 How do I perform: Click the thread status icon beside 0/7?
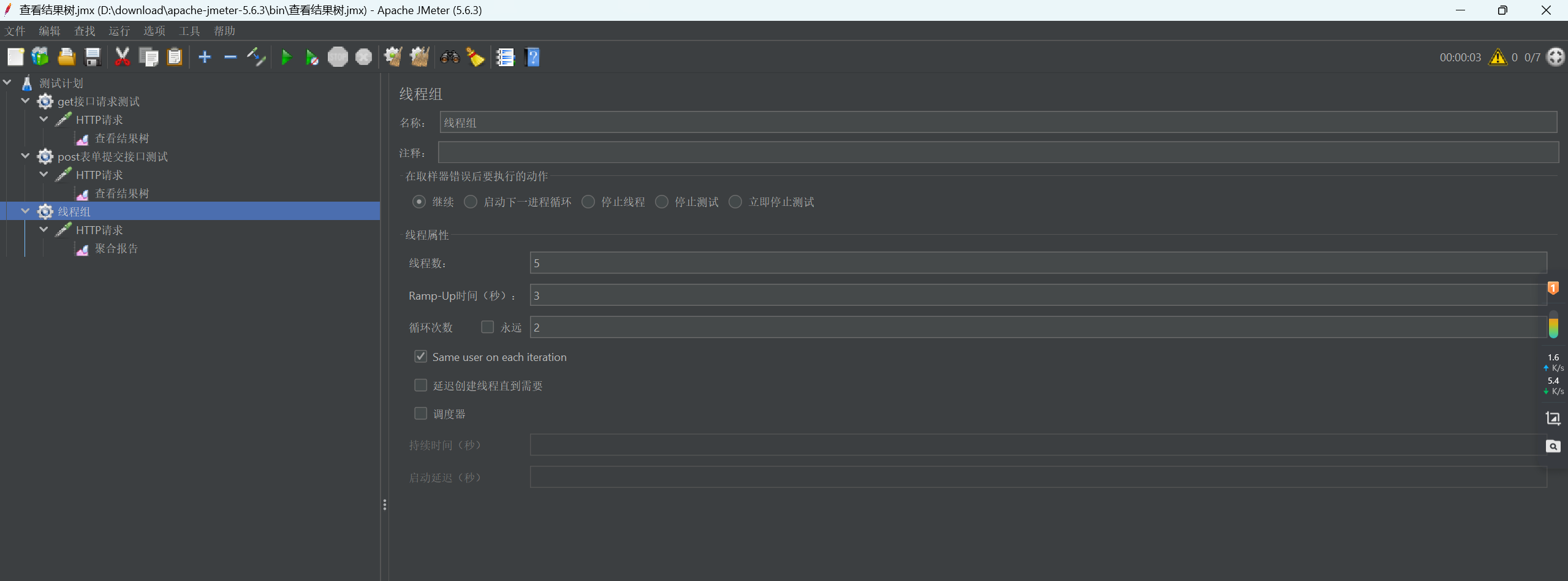[1555, 57]
